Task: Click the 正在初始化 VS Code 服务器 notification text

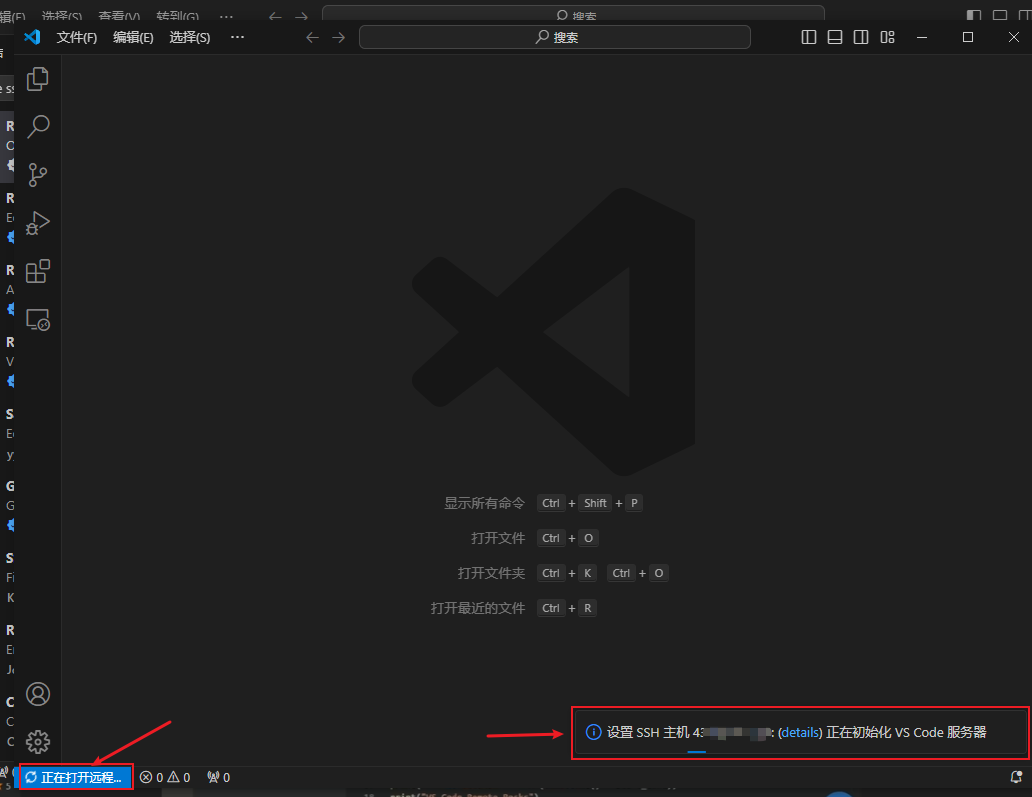Action: point(906,733)
